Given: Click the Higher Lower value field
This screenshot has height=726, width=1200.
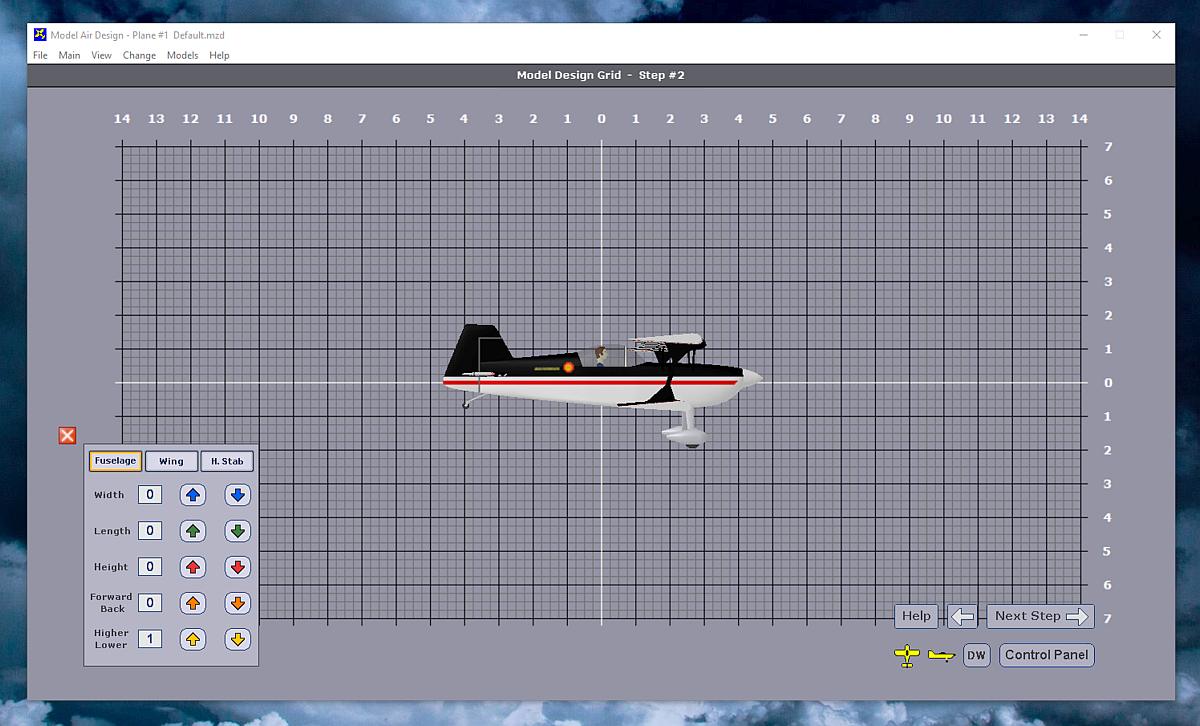Looking at the screenshot, I should [150, 639].
